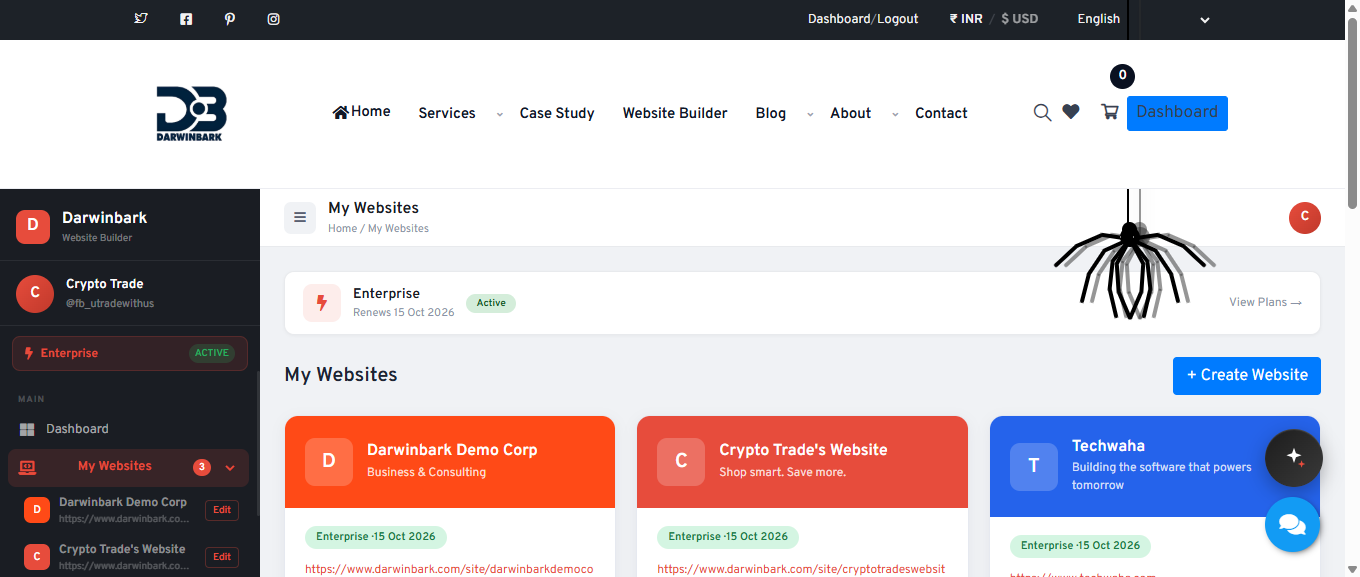The image size is (1360, 577).
Task: Click the Dashboard grid icon in sidebar
Action: pos(27,429)
